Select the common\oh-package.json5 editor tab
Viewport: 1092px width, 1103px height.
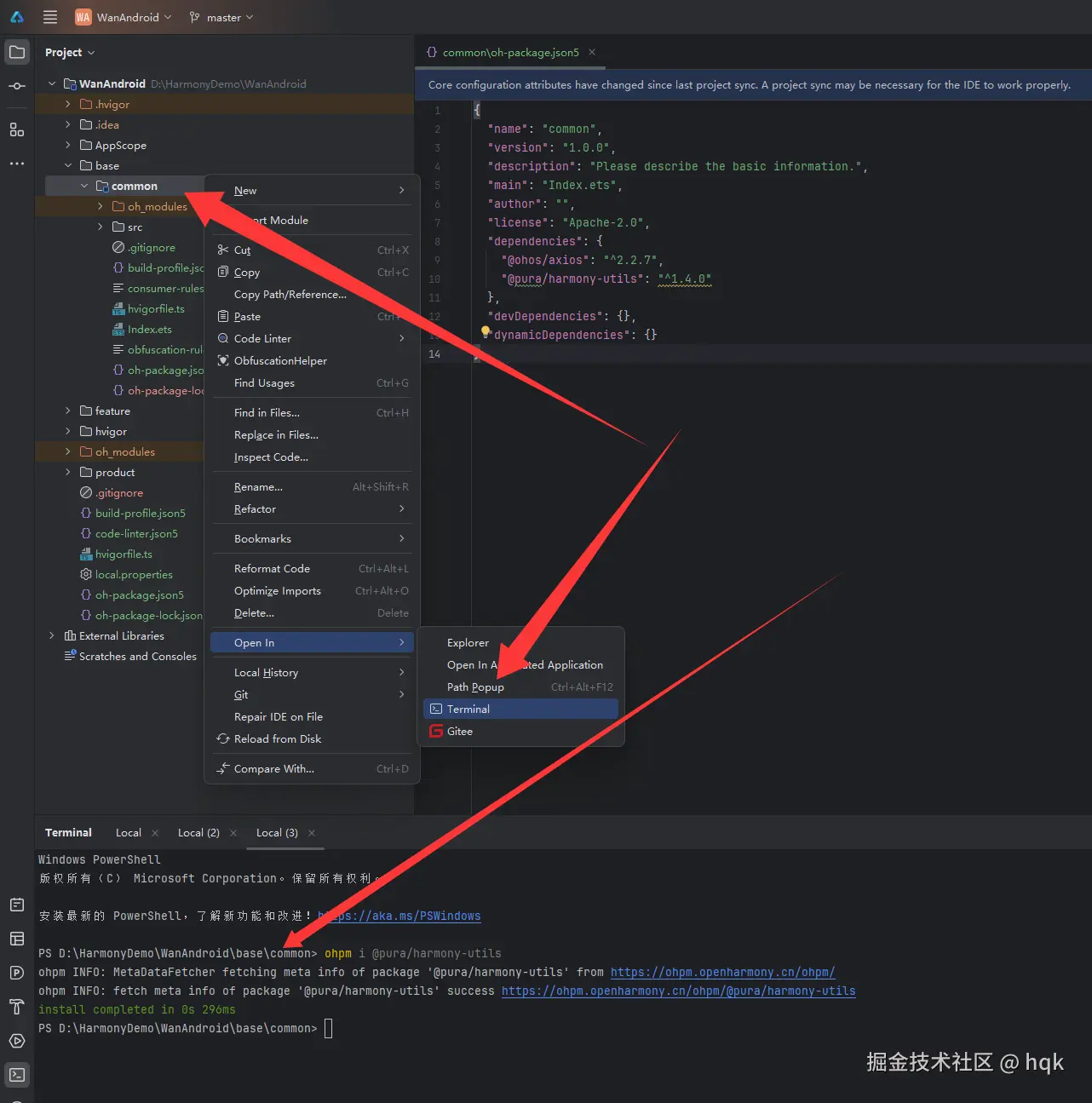click(510, 52)
